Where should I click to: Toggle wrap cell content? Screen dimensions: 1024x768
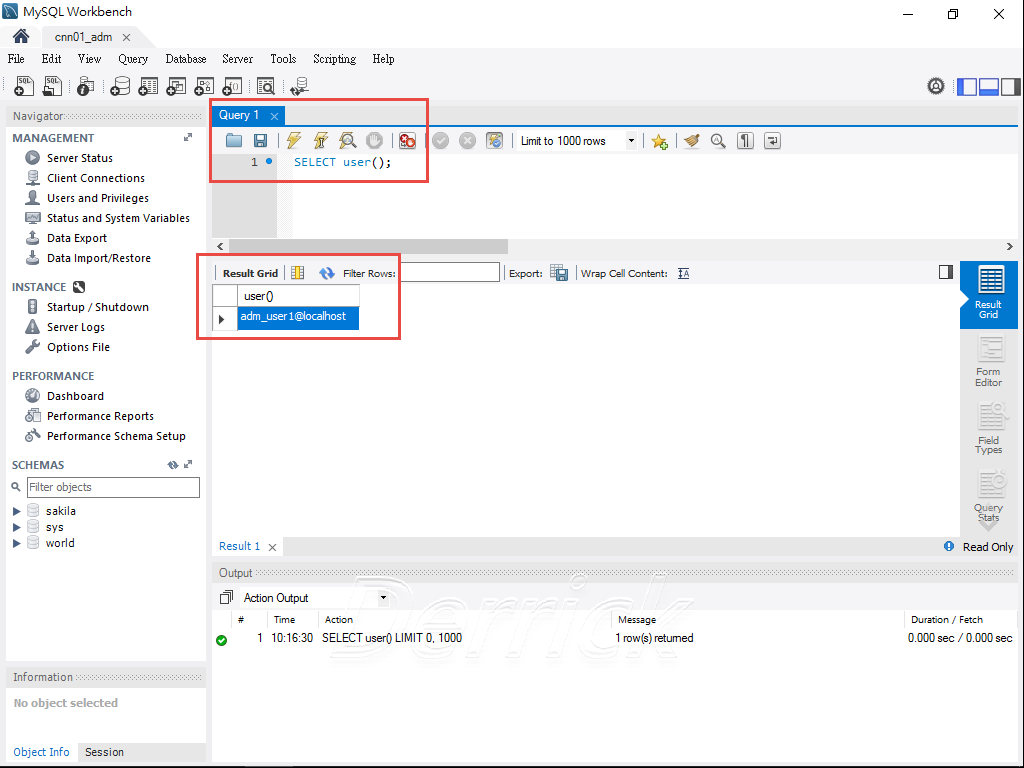tap(684, 274)
